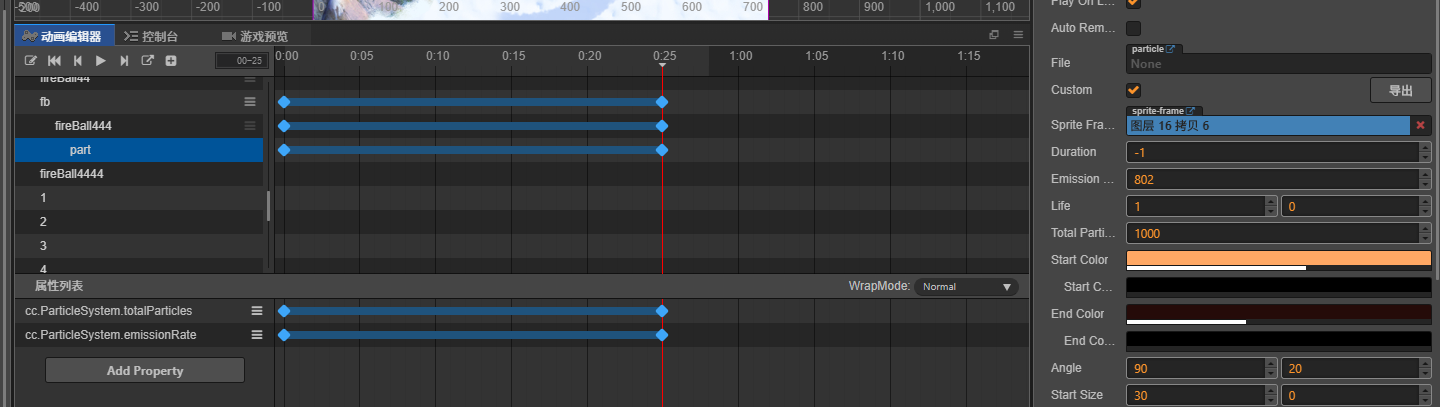Screen dimensions: 1440x407
Task: Open the WrapMode dropdown
Action: (966, 287)
